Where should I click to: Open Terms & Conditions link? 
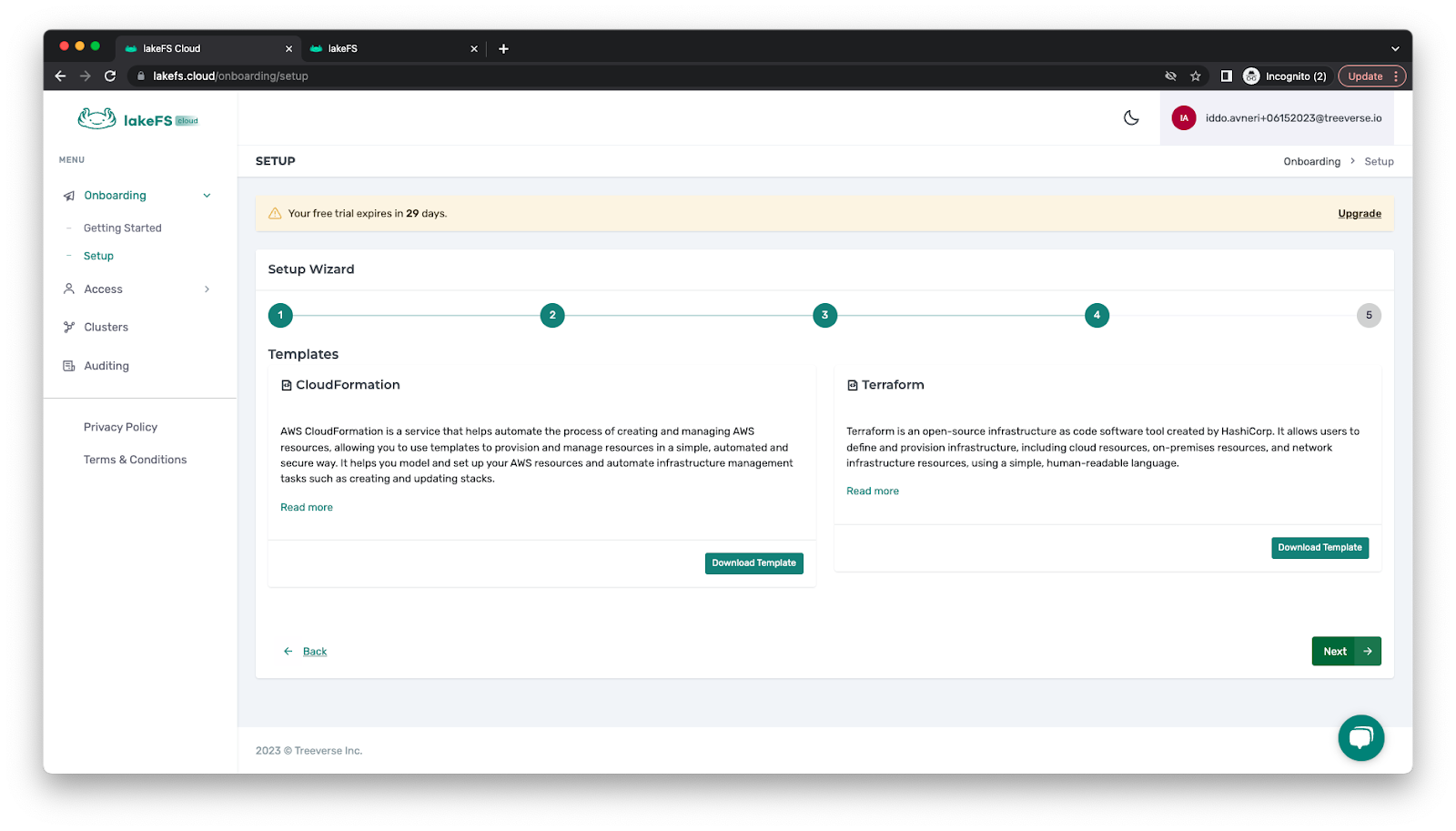tap(136, 460)
